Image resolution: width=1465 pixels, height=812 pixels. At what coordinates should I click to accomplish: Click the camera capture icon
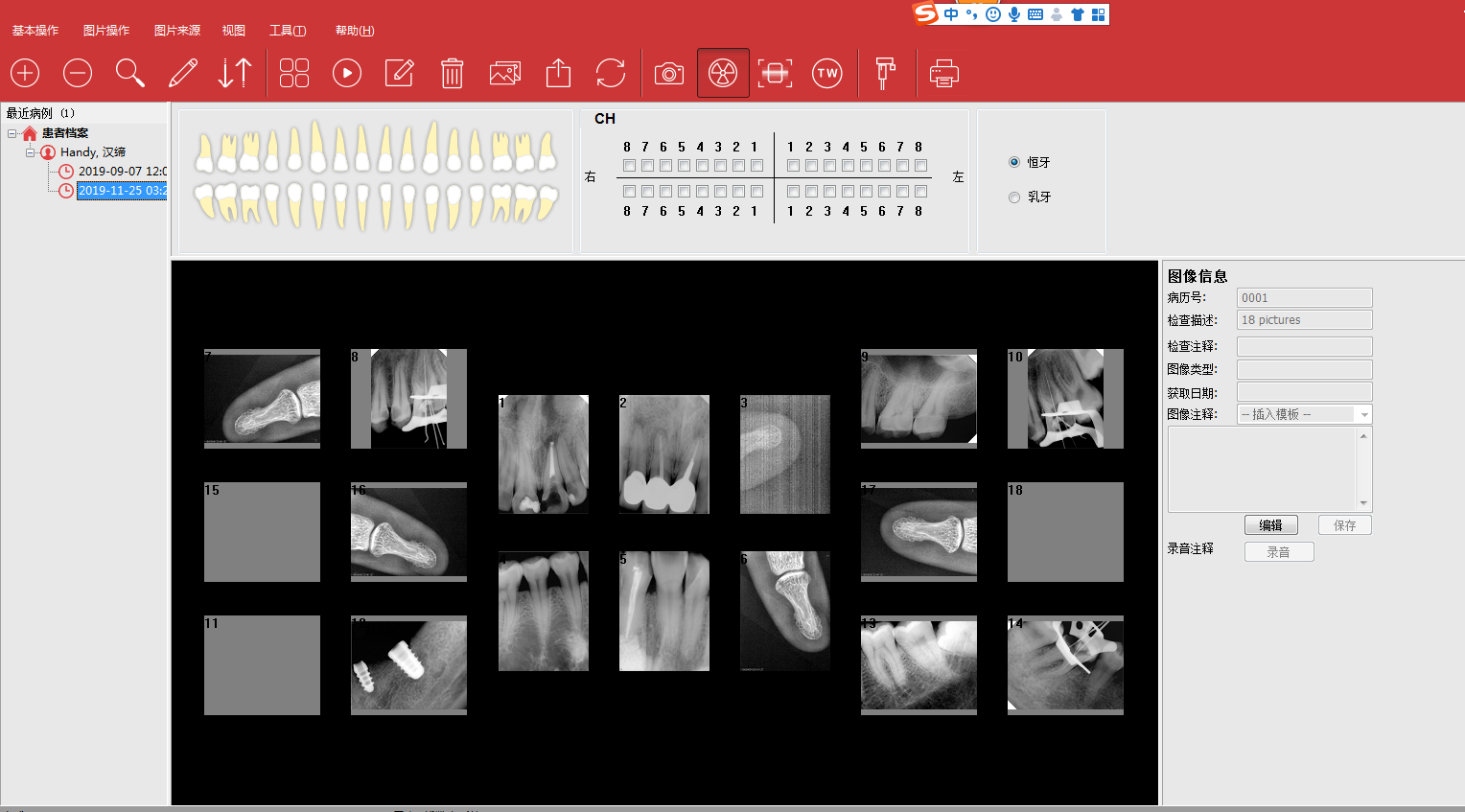coord(669,74)
